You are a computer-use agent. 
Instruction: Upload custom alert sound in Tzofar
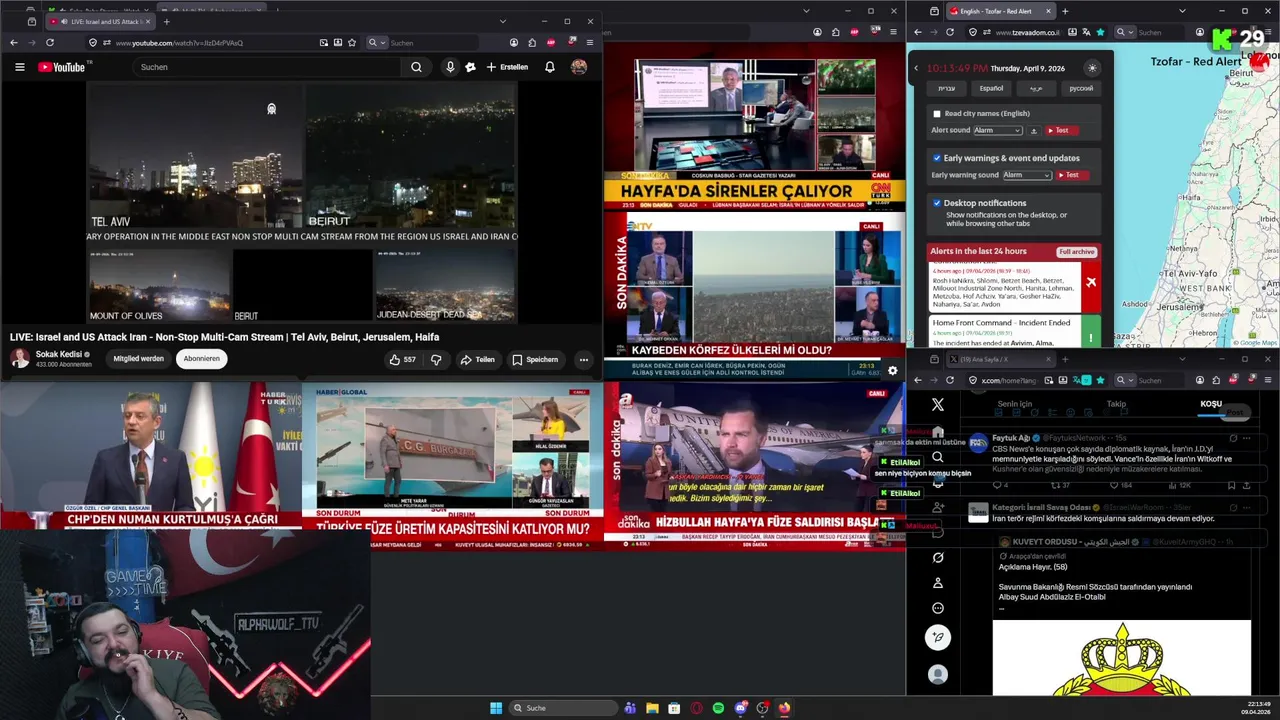point(1034,131)
